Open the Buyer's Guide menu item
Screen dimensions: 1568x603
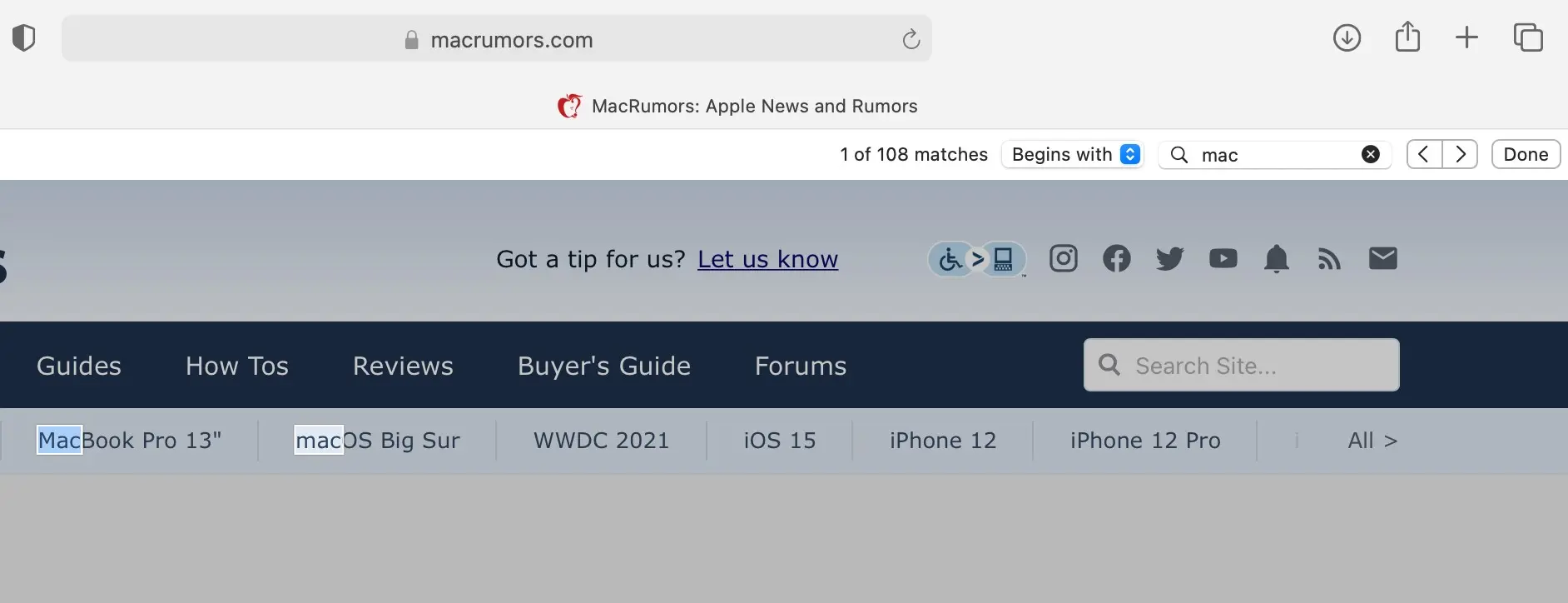tap(604, 366)
